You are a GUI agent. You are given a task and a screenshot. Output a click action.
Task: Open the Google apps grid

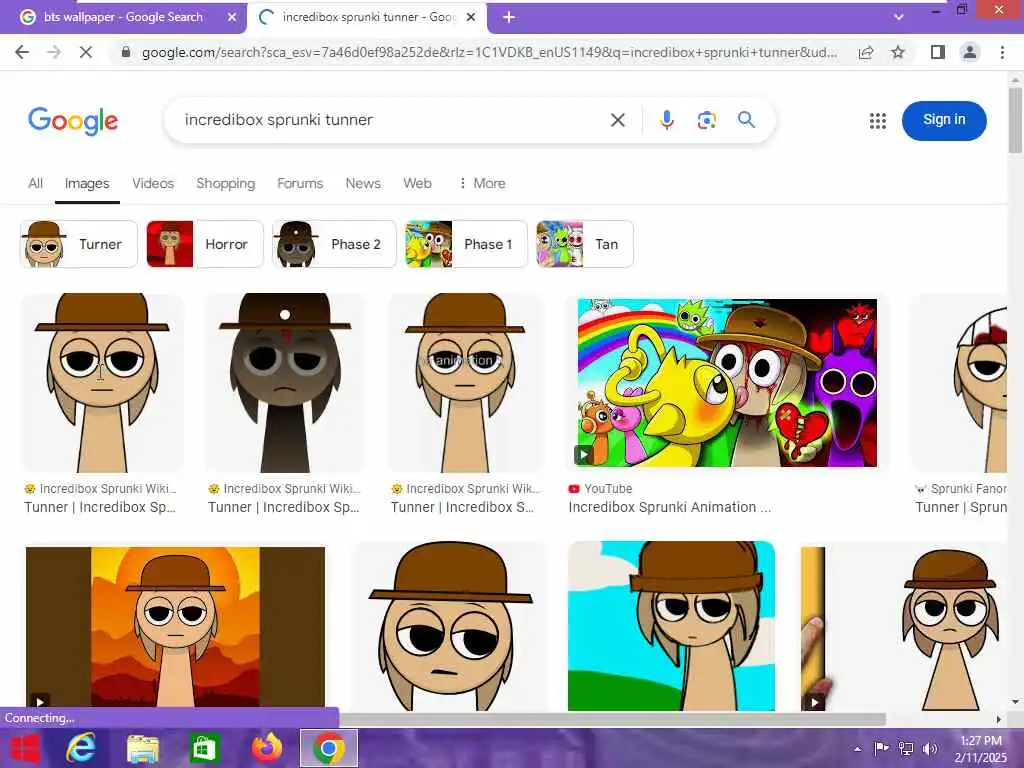(878, 120)
